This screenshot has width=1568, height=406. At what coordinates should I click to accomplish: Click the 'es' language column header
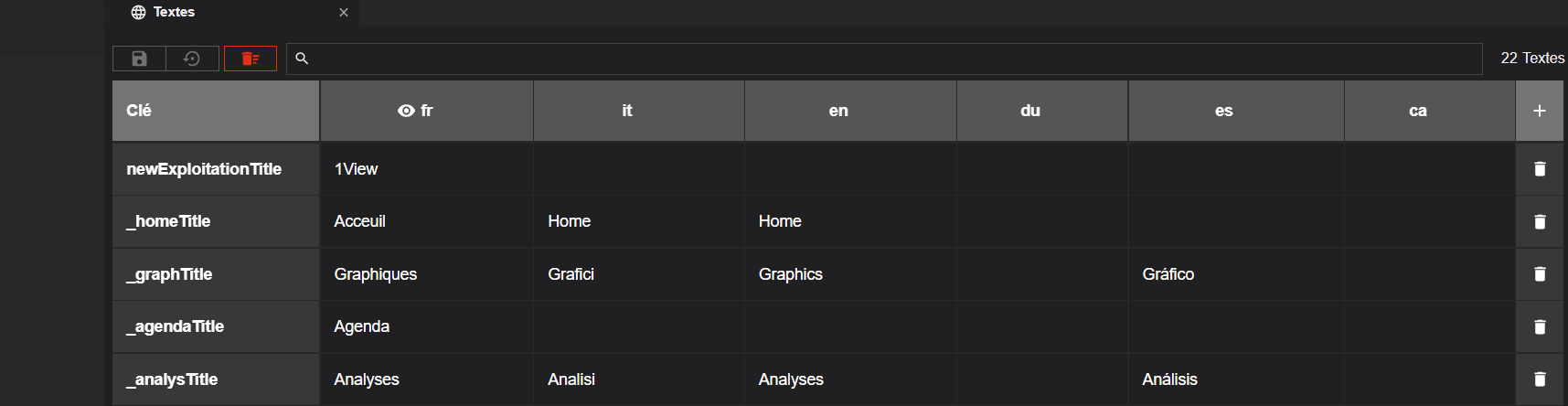pos(1224,111)
